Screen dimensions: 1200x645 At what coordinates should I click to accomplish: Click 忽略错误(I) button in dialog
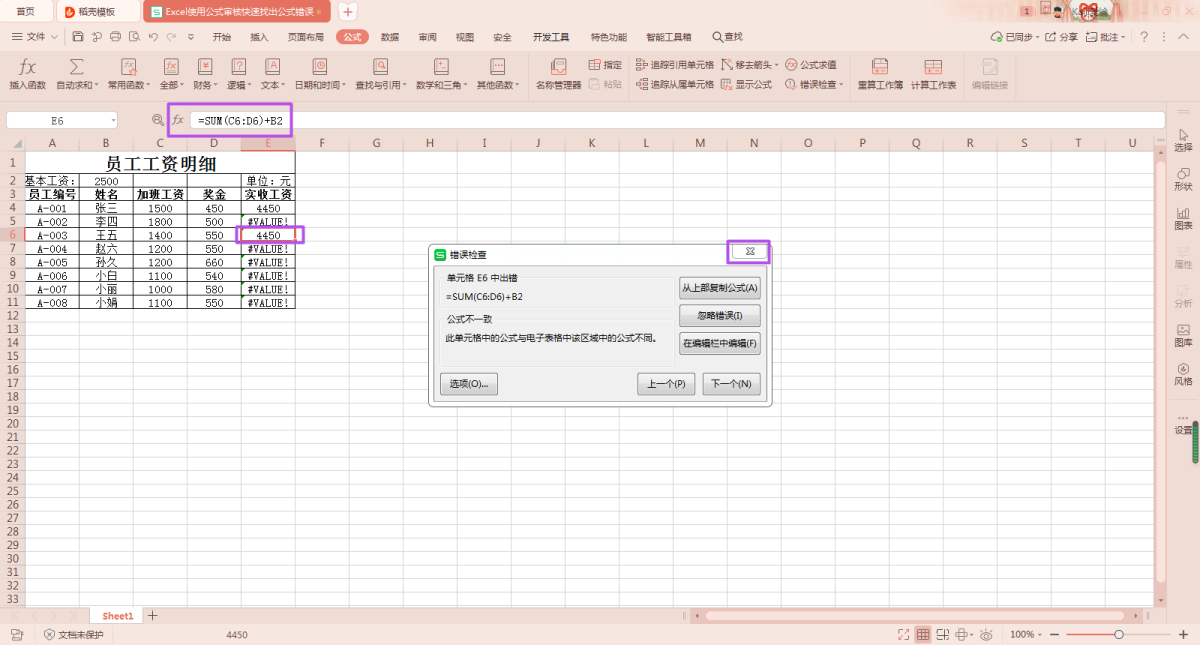point(719,316)
